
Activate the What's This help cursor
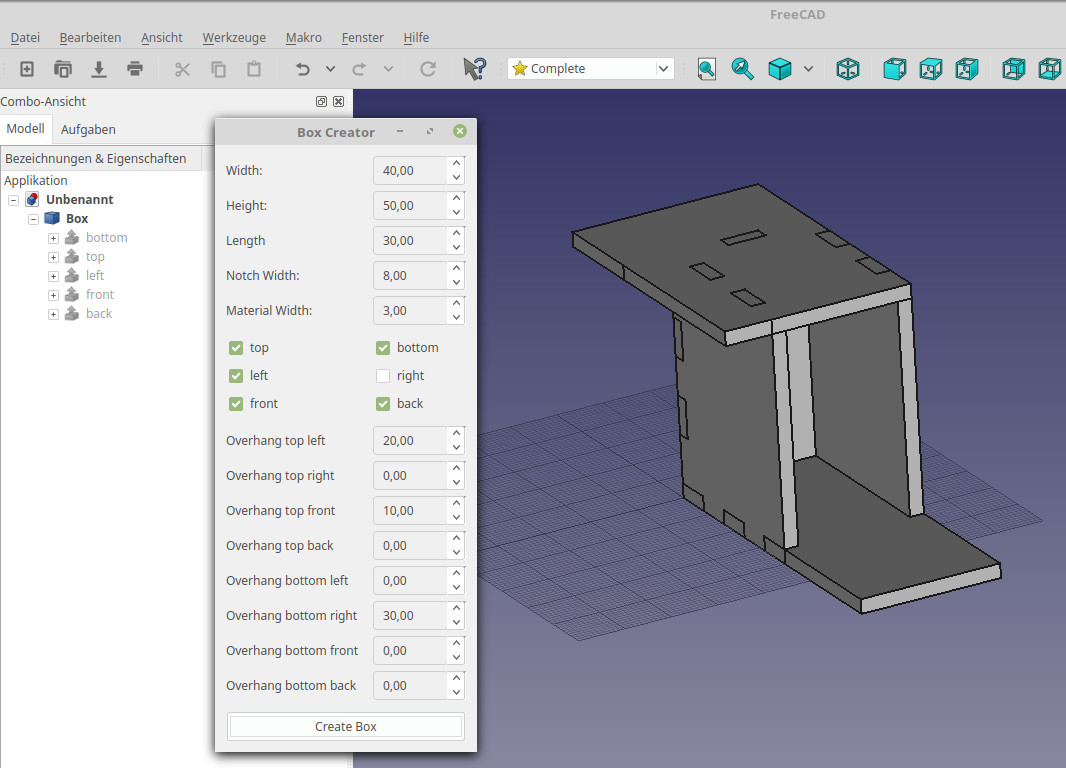coord(475,69)
